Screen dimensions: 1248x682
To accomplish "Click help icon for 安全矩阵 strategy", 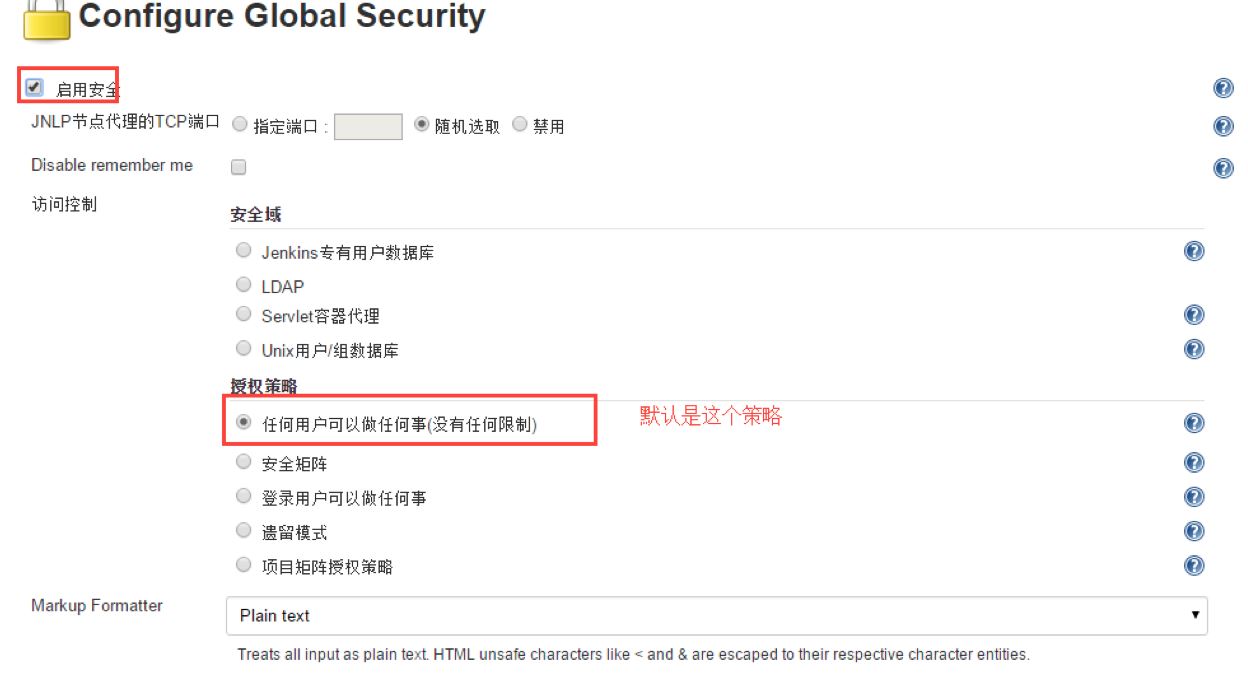I will [1193, 462].
